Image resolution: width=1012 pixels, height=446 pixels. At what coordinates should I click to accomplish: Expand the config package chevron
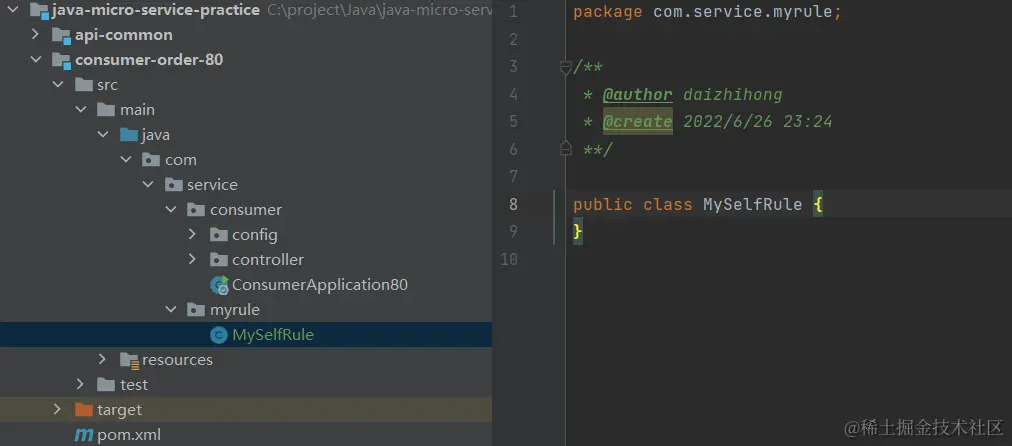[192, 234]
